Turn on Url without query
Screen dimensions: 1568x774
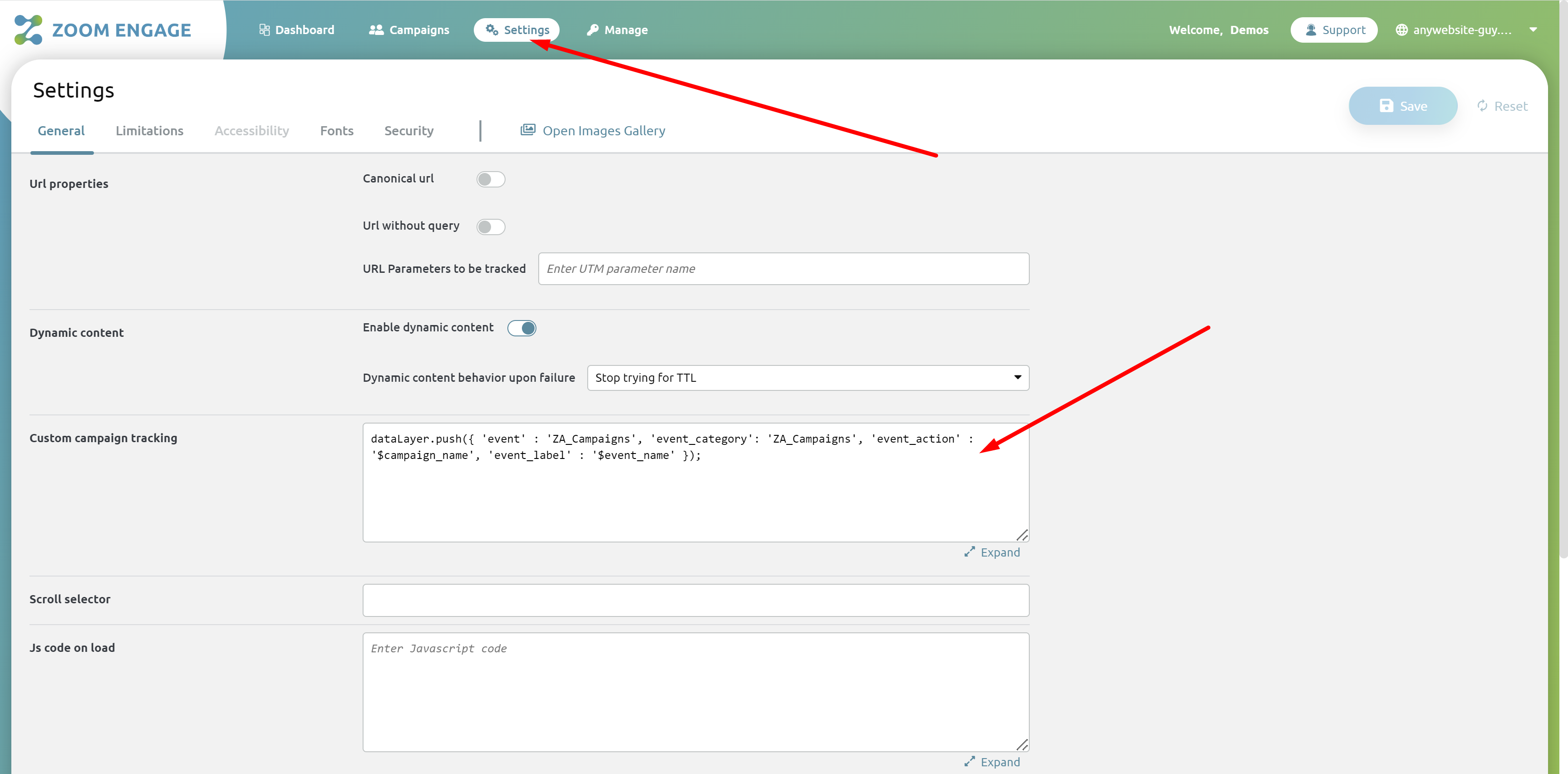point(491,226)
